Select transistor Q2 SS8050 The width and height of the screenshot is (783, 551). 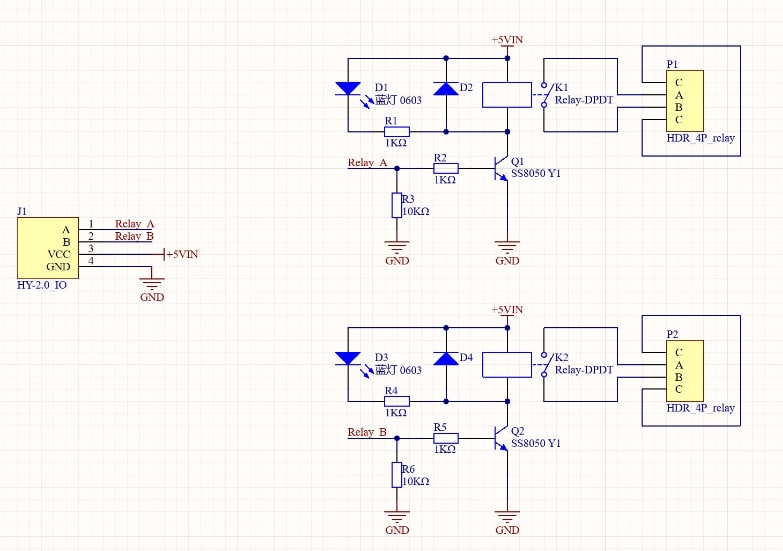(502, 438)
